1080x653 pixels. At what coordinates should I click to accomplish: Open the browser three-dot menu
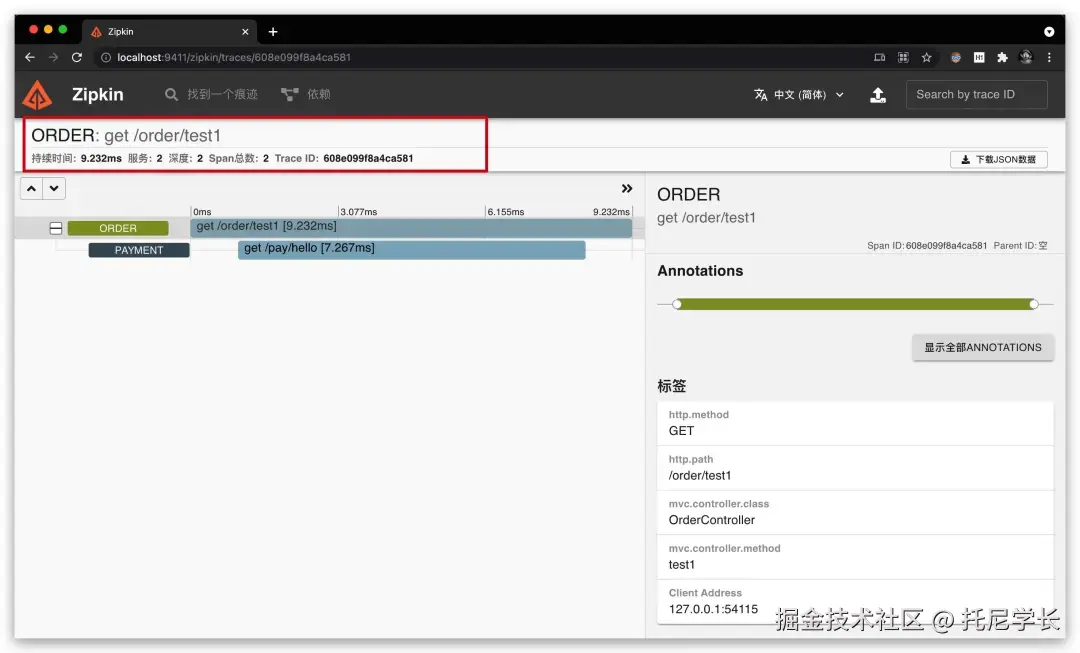[x=1049, y=57]
